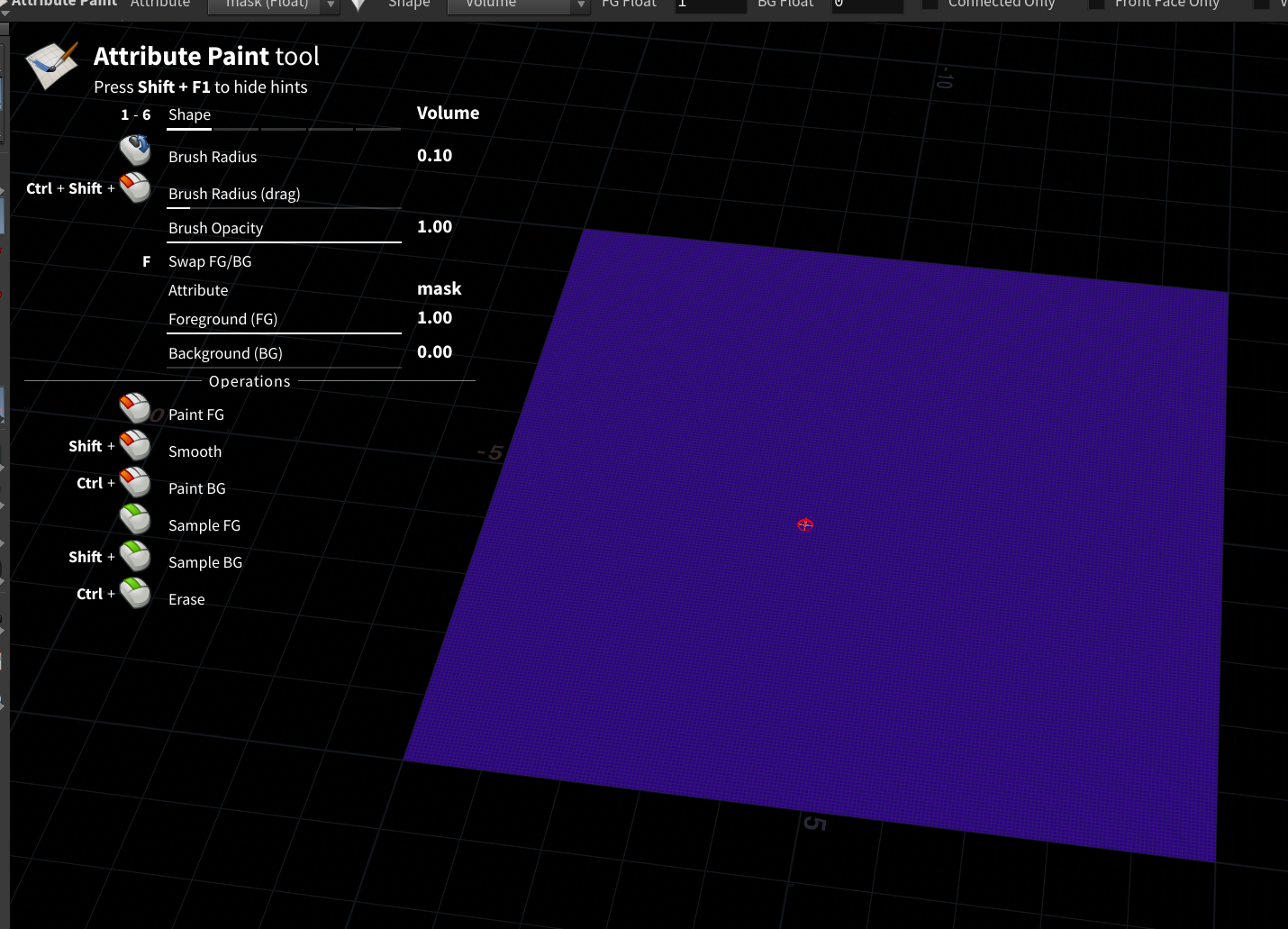Click the grid axis label -5
This screenshot has height=929, width=1288.
(x=490, y=452)
